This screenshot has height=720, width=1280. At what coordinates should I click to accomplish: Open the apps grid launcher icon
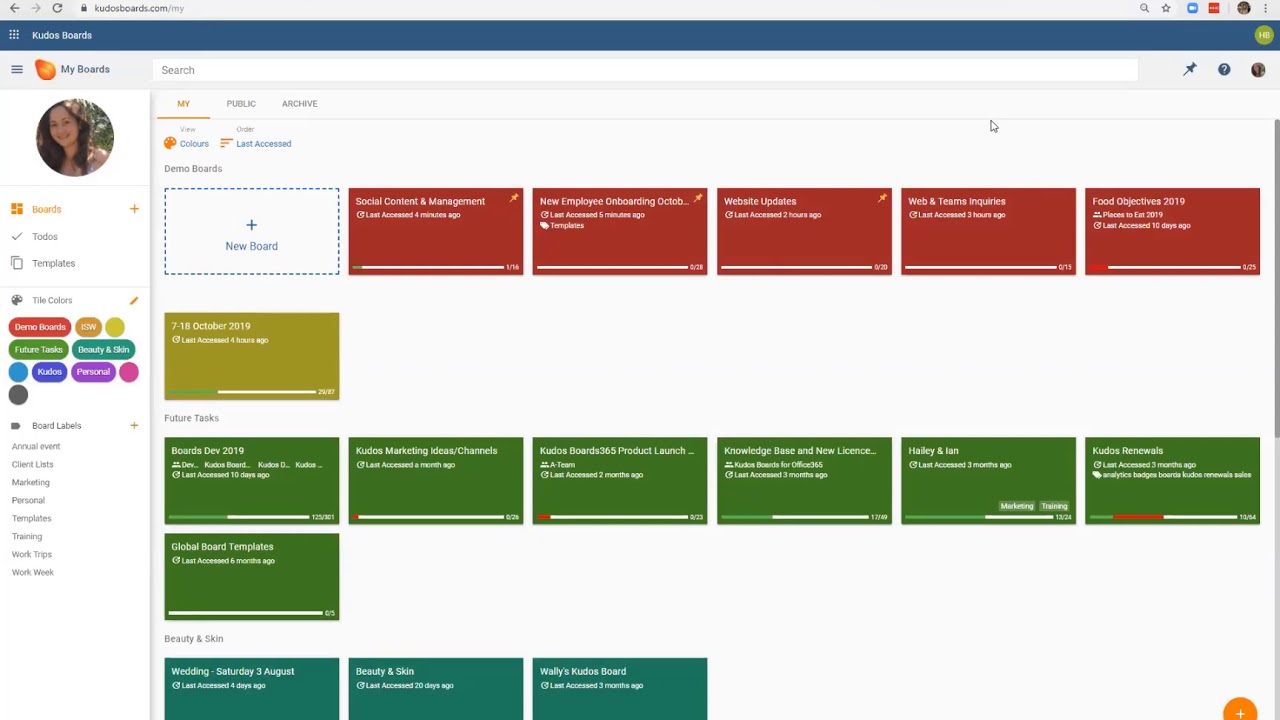(x=14, y=35)
